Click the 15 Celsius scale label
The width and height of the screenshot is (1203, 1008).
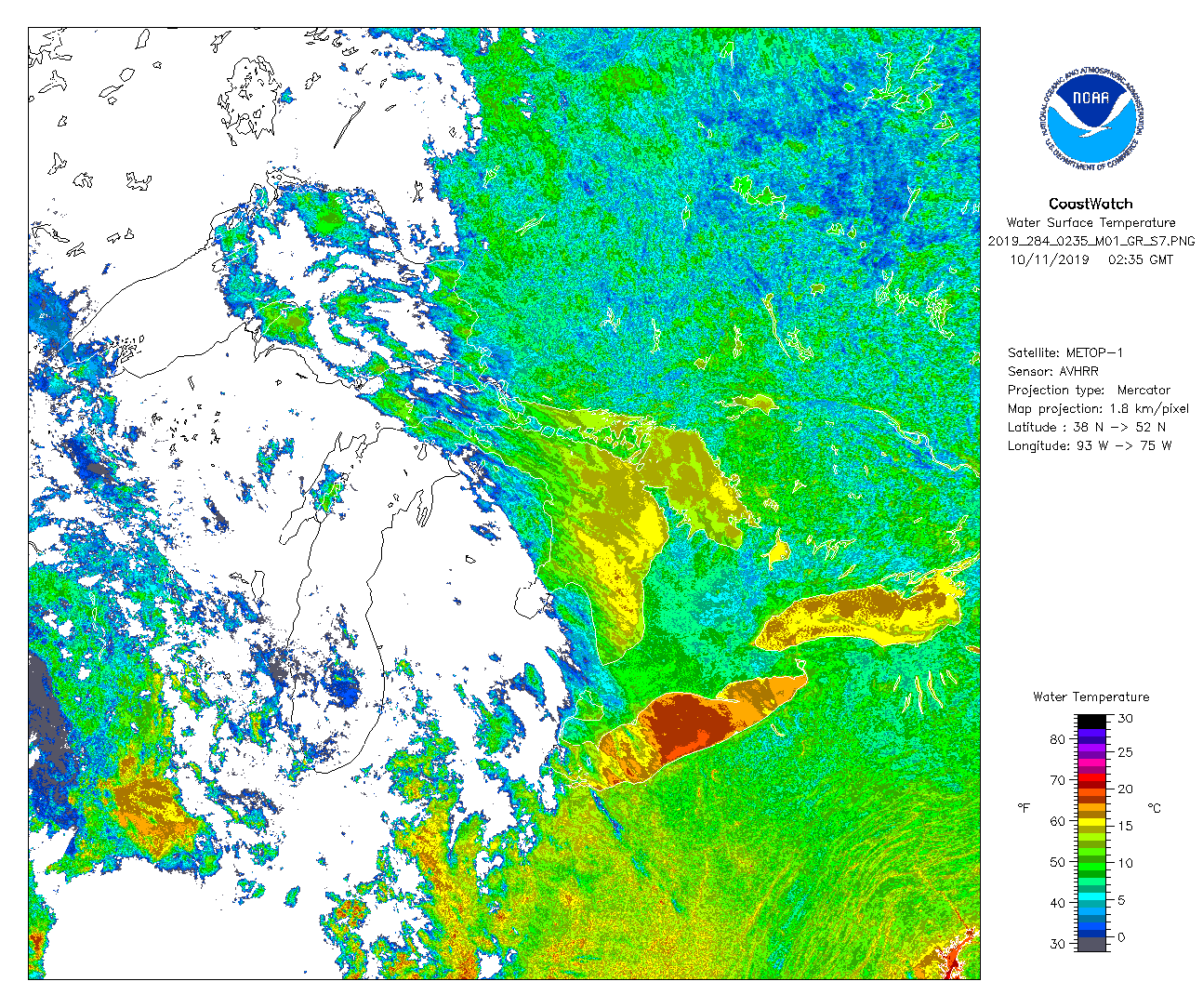(x=1125, y=827)
